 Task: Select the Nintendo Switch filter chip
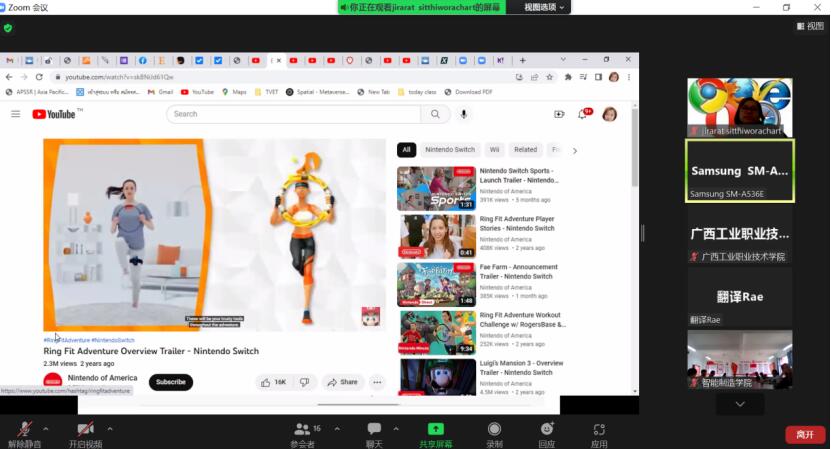point(450,149)
